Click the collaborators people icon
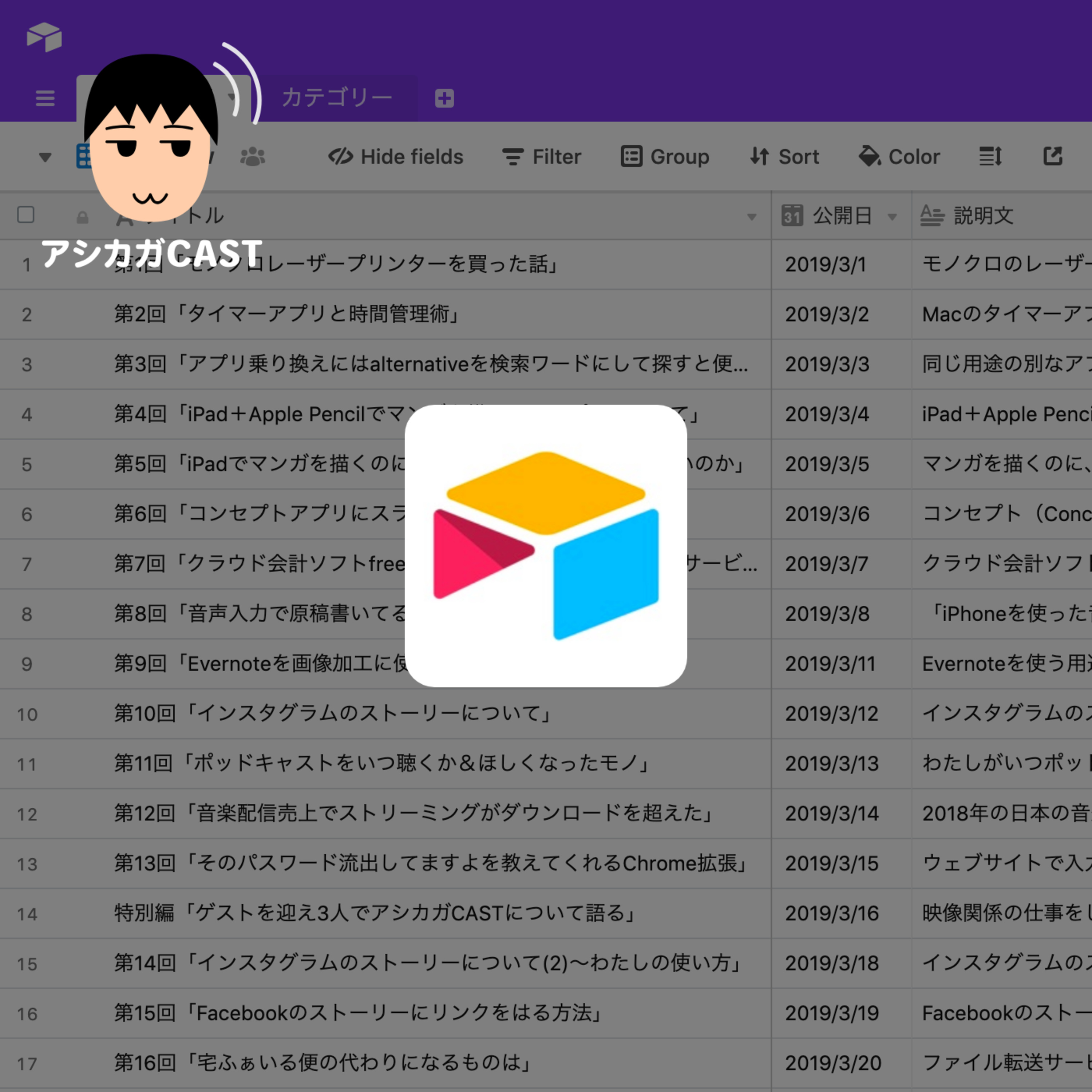The height and width of the screenshot is (1092, 1092). click(x=253, y=157)
